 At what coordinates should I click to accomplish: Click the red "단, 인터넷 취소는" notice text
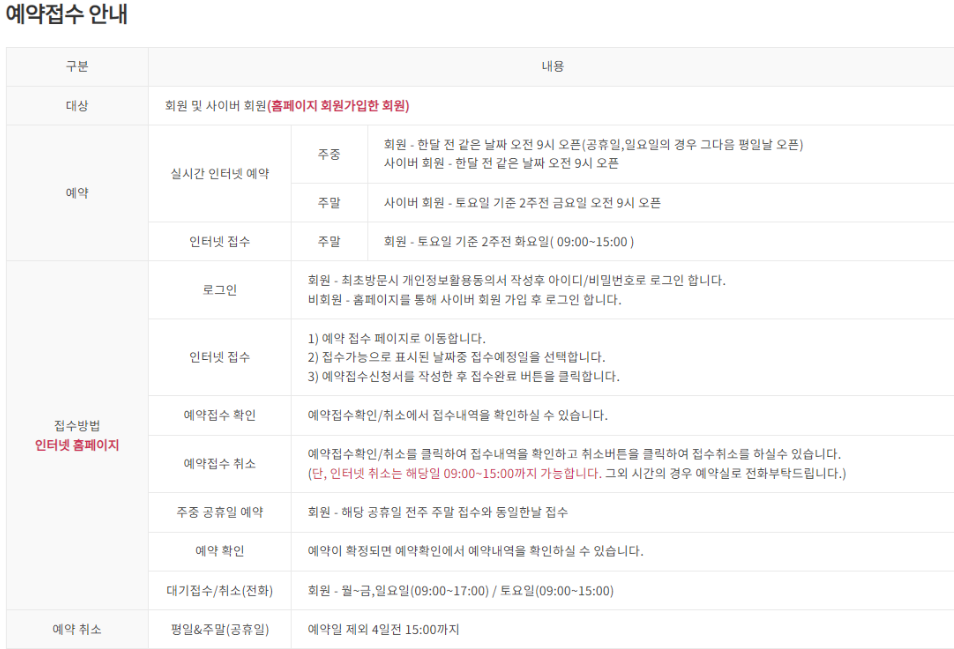pyautogui.click(x=358, y=474)
